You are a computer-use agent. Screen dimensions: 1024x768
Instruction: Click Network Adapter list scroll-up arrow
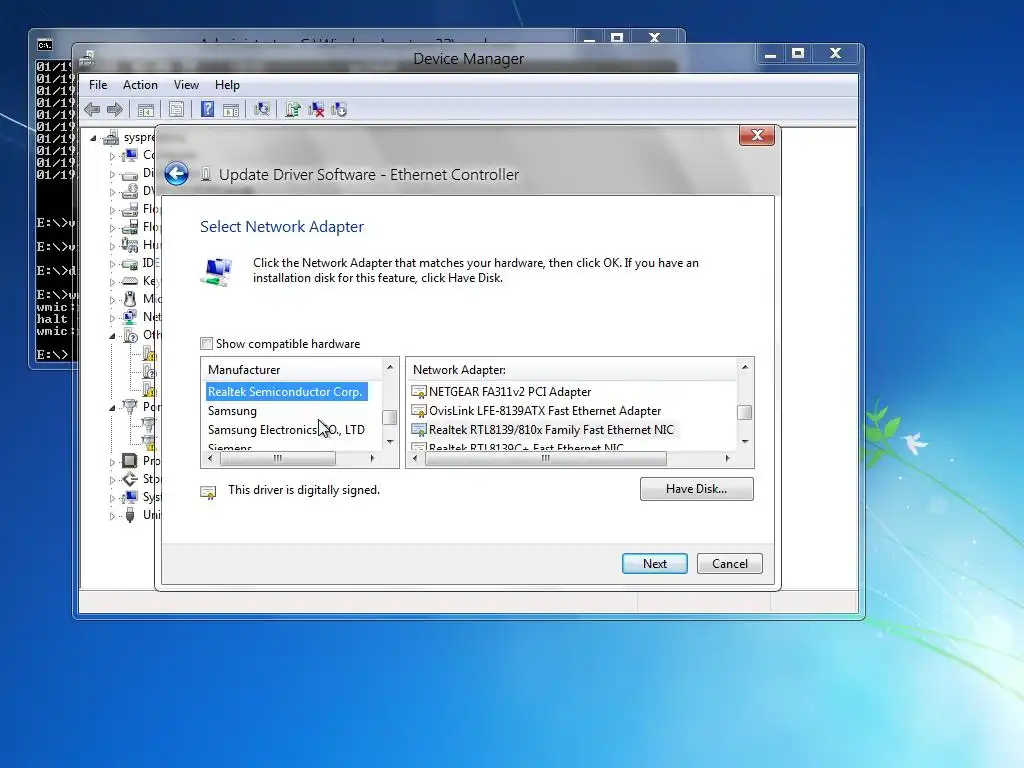744,367
